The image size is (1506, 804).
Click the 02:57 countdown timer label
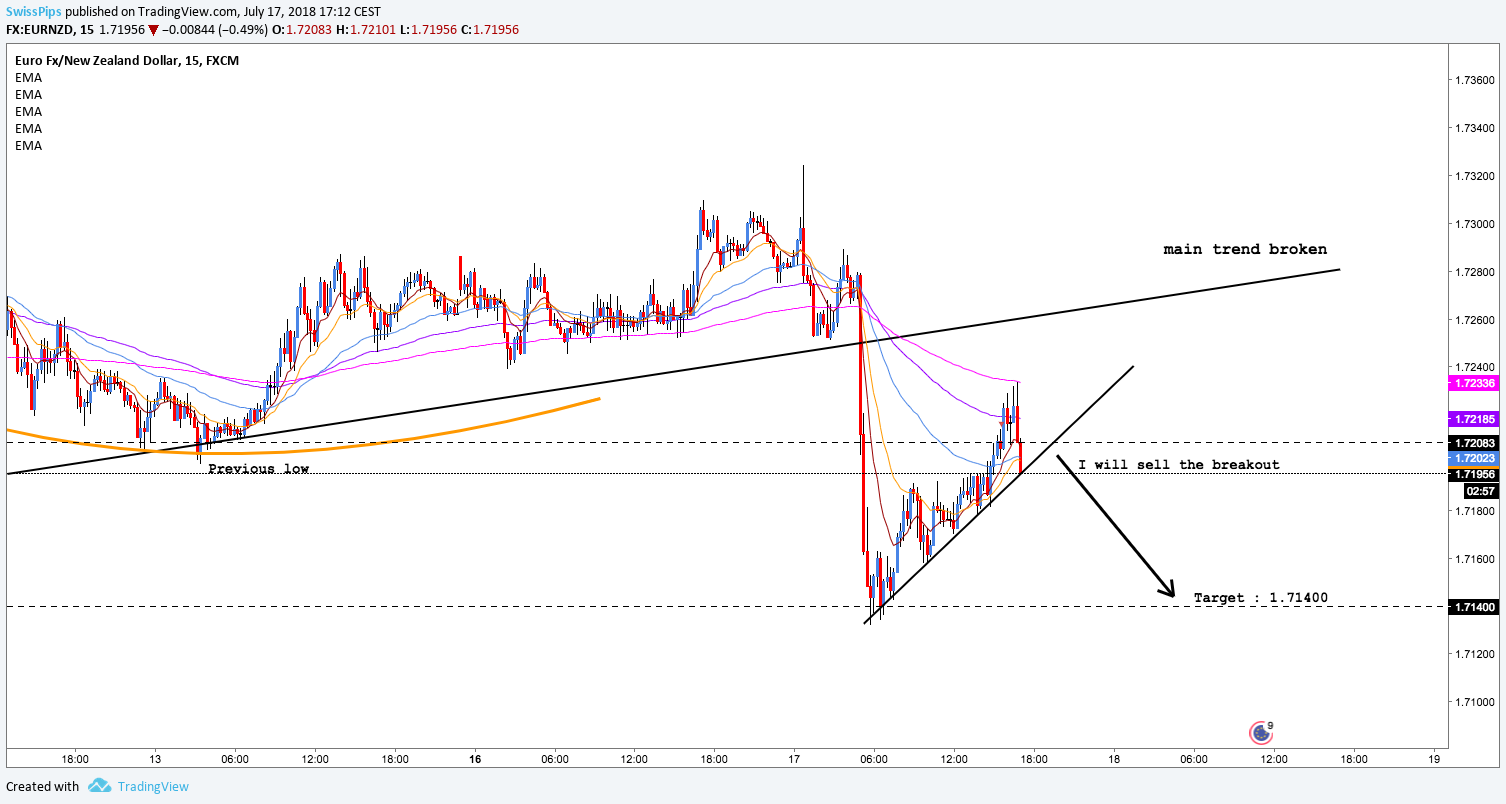pyautogui.click(x=1479, y=491)
